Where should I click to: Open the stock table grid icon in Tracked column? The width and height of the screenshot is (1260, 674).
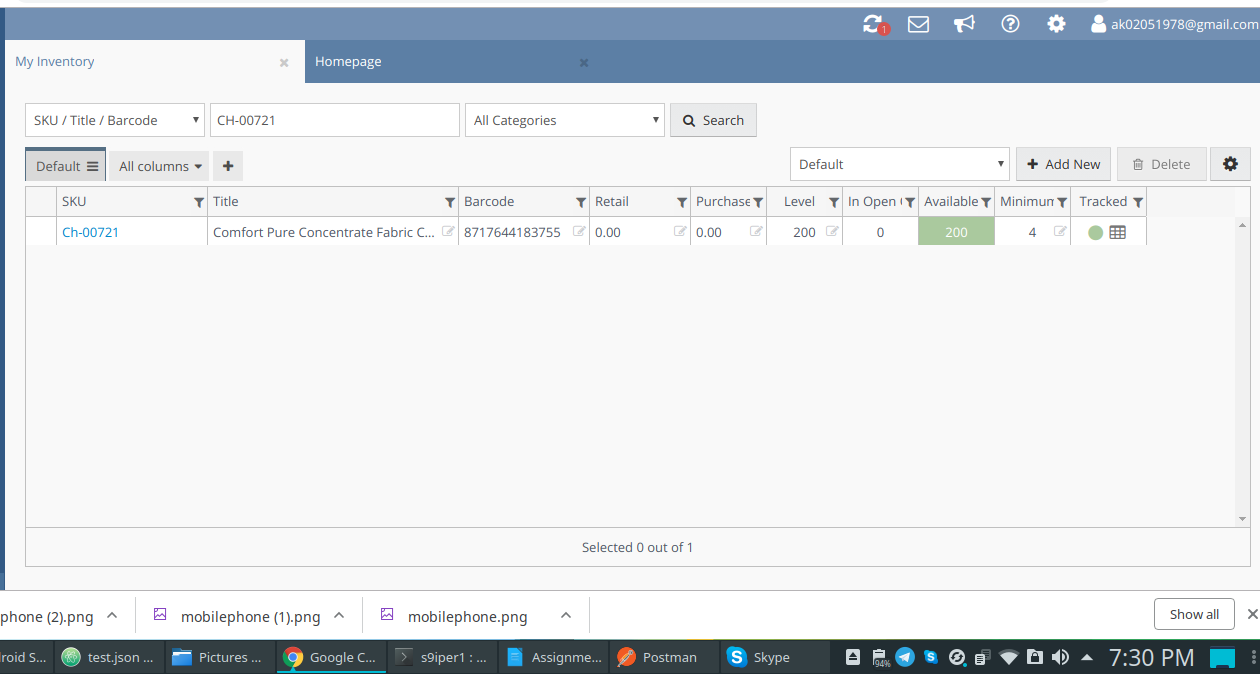[1118, 232]
